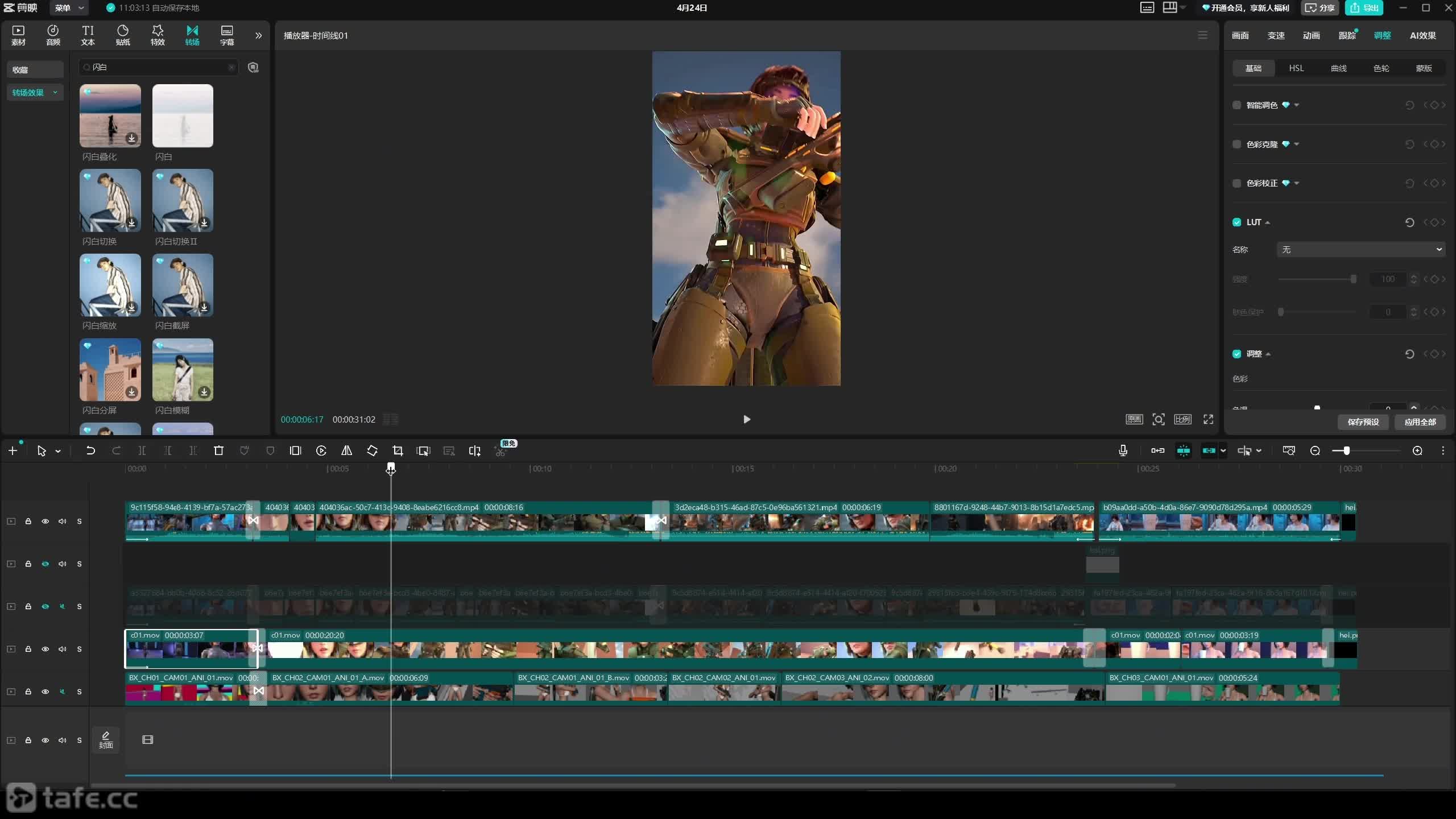Click the 封面 cover button
This screenshot has height=819, width=1456.
[106, 740]
